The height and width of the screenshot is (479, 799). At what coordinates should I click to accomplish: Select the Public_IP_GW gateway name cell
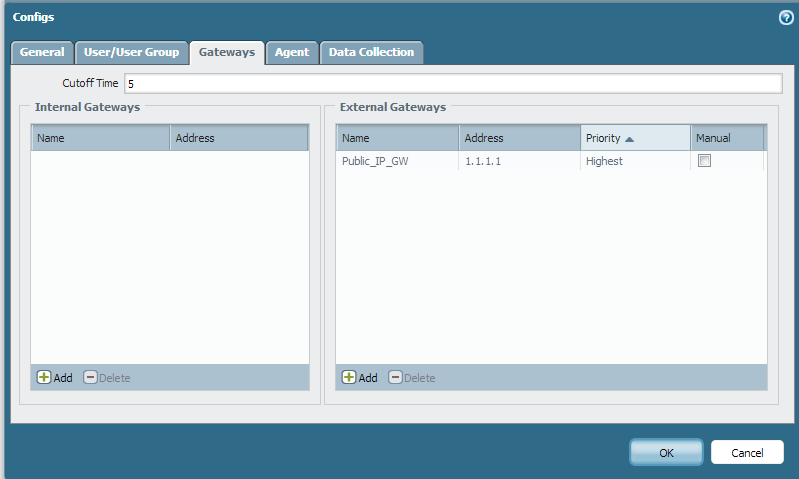click(375, 161)
